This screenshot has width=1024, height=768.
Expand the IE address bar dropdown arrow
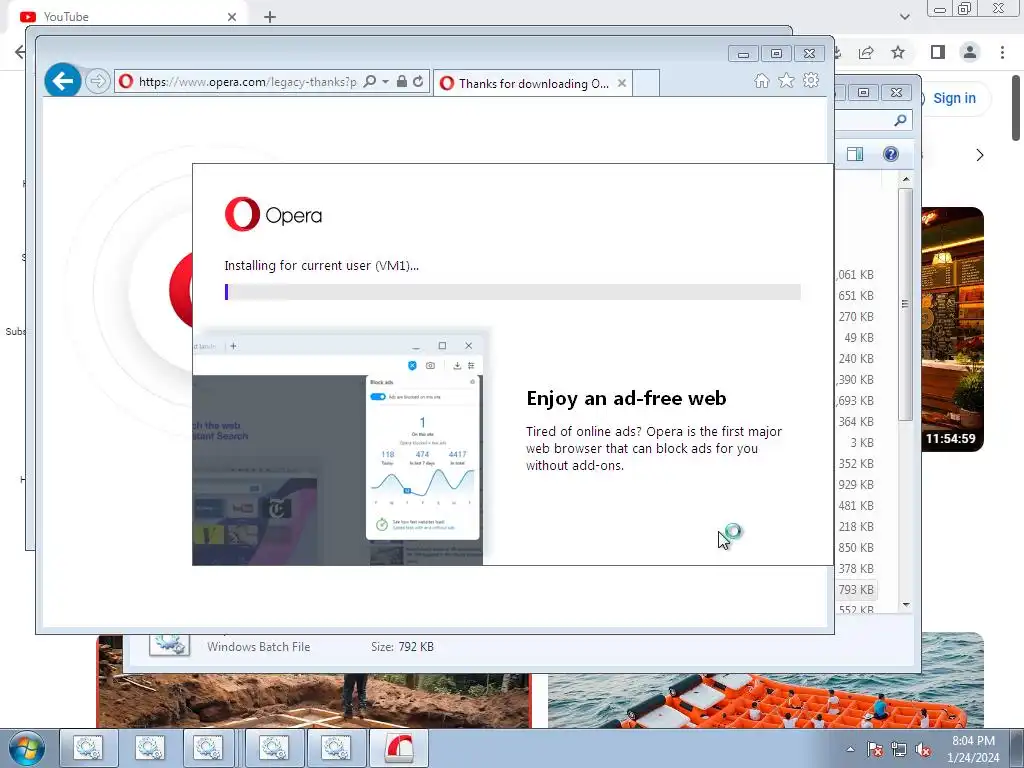click(385, 81)
